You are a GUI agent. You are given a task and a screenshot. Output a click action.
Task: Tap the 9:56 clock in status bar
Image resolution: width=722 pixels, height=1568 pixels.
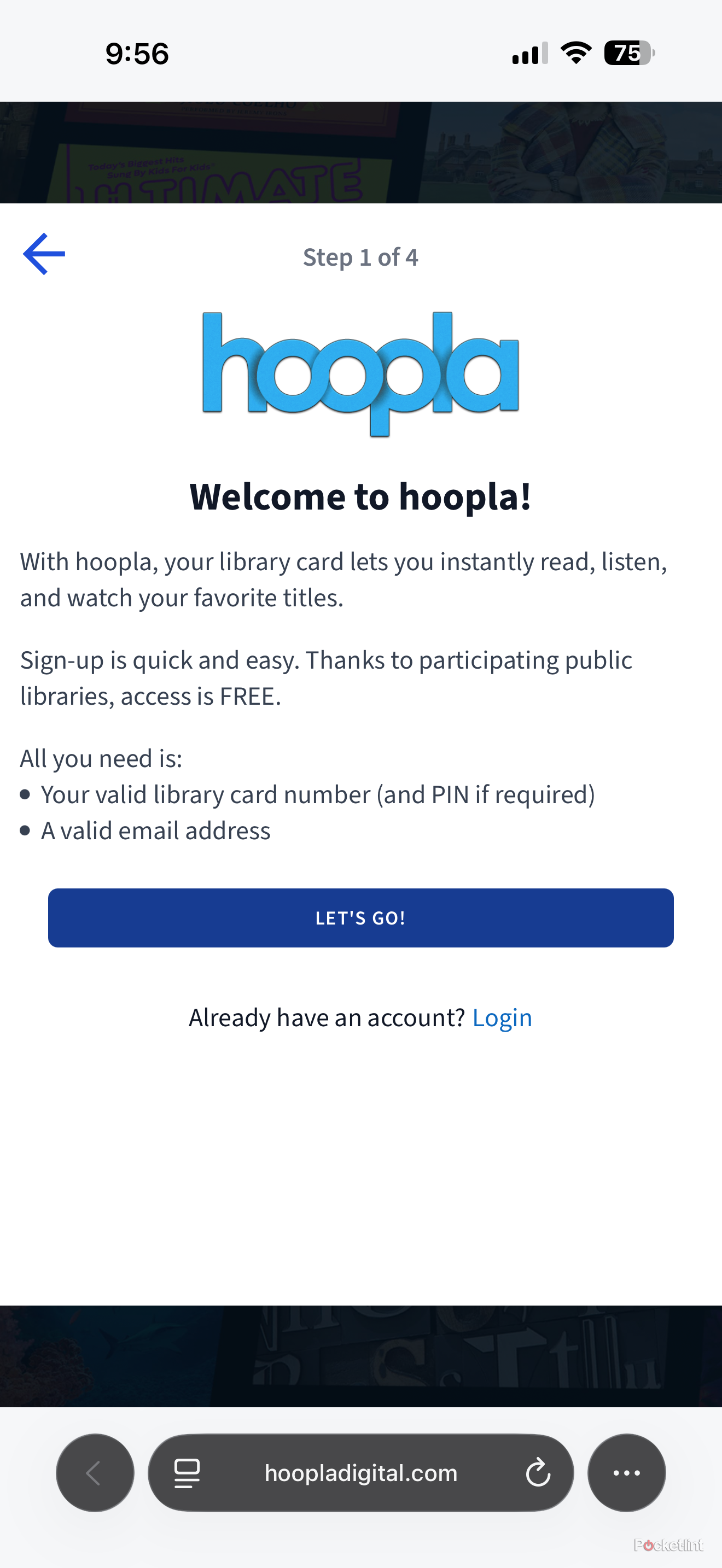(x=137, y=54)
